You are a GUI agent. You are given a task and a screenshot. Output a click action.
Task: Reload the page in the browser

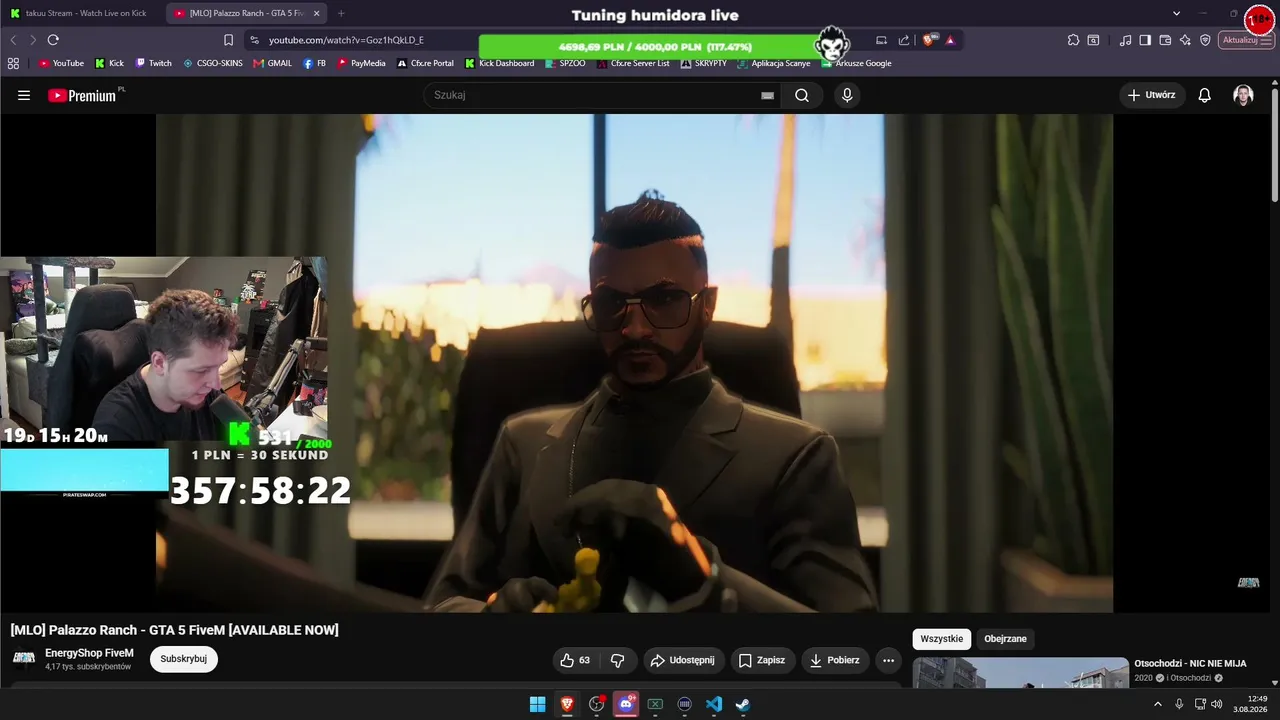pos(53,40)
